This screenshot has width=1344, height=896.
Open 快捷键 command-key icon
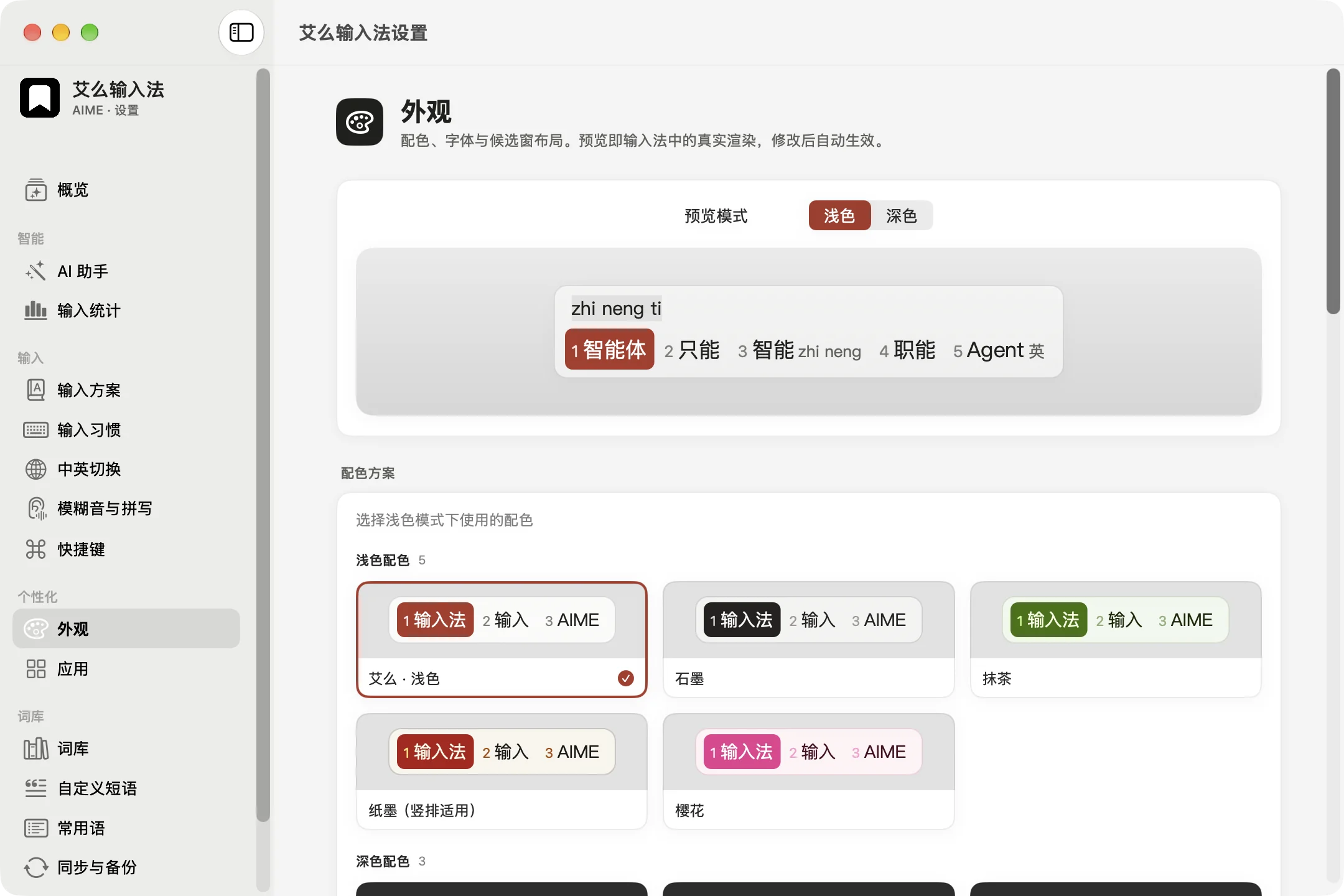tap(36, 549)
